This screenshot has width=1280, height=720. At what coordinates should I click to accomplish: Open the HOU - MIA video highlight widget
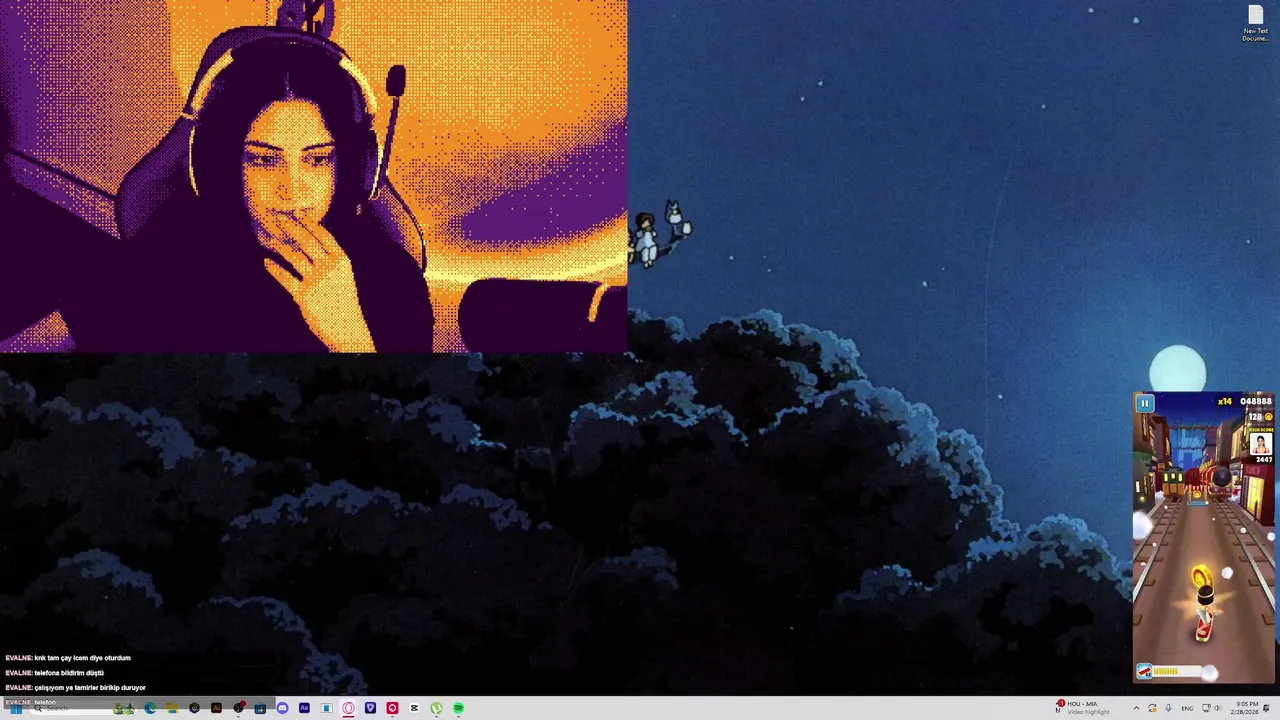click(1083, 708)
